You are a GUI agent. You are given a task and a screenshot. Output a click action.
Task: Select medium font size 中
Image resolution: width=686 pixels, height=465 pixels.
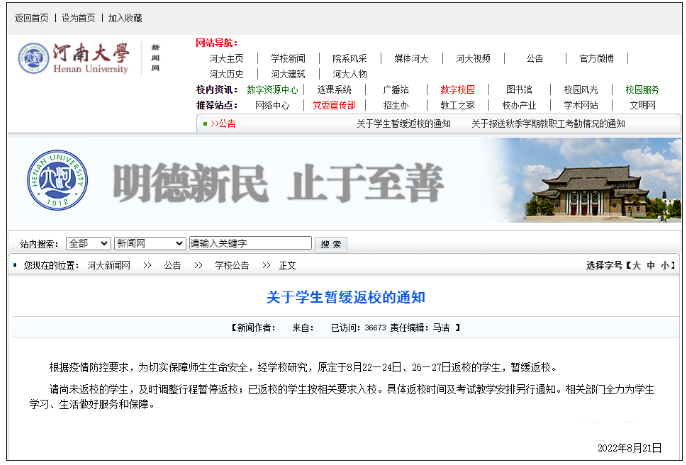pyautogui.click(x=650, y=266)
